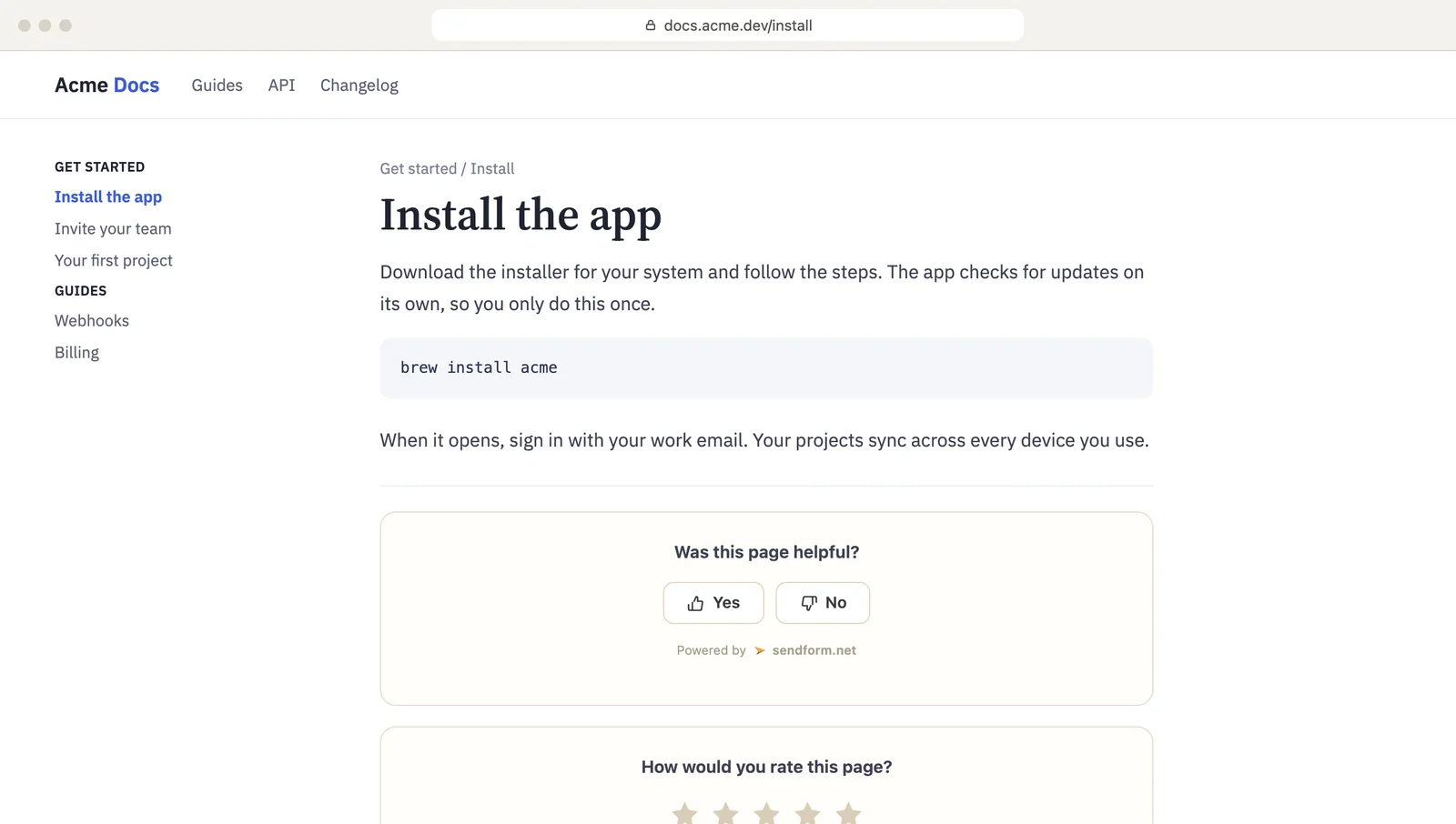Click the docs.acme.dev/install address bar
The image size is (1456, 824).
[x=728, y=25]
